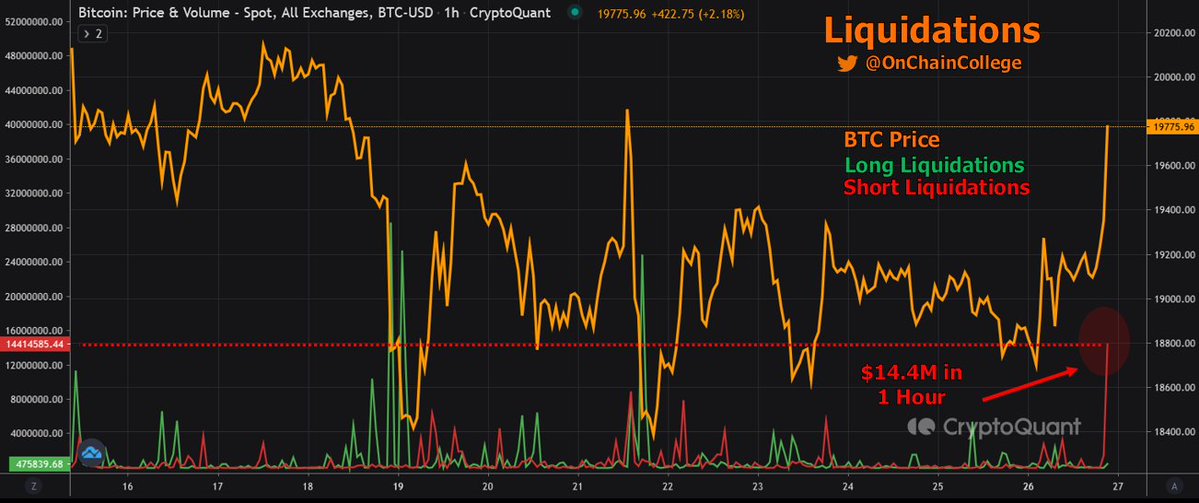This screenshot has width=1199, height=503.
Task: Click the green 475839.68 axis value tag
Action: 41,463
